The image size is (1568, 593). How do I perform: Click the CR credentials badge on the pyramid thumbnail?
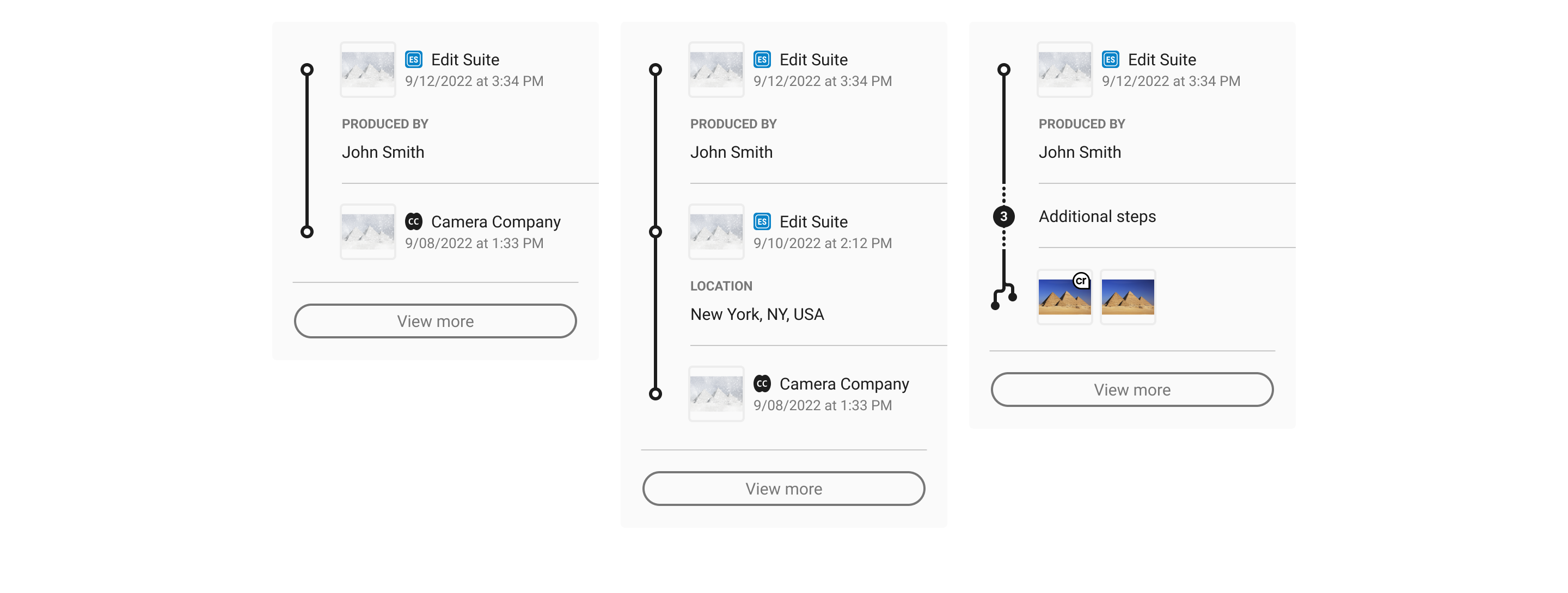coord(1080,280)
